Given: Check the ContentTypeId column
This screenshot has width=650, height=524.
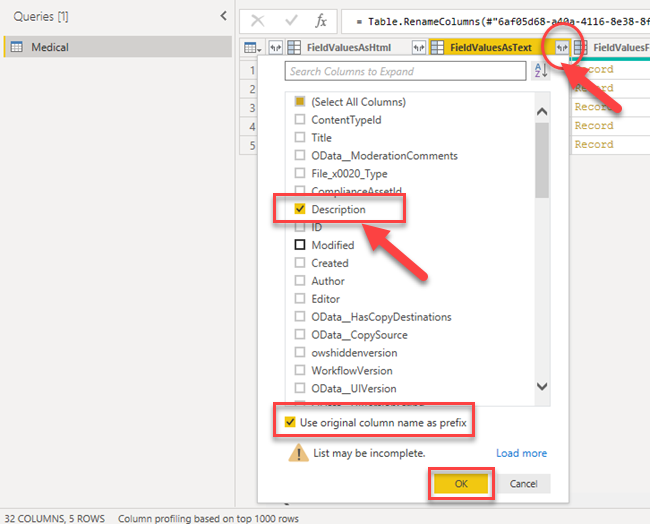Looking at the screenshot, I should pos(300,119).
